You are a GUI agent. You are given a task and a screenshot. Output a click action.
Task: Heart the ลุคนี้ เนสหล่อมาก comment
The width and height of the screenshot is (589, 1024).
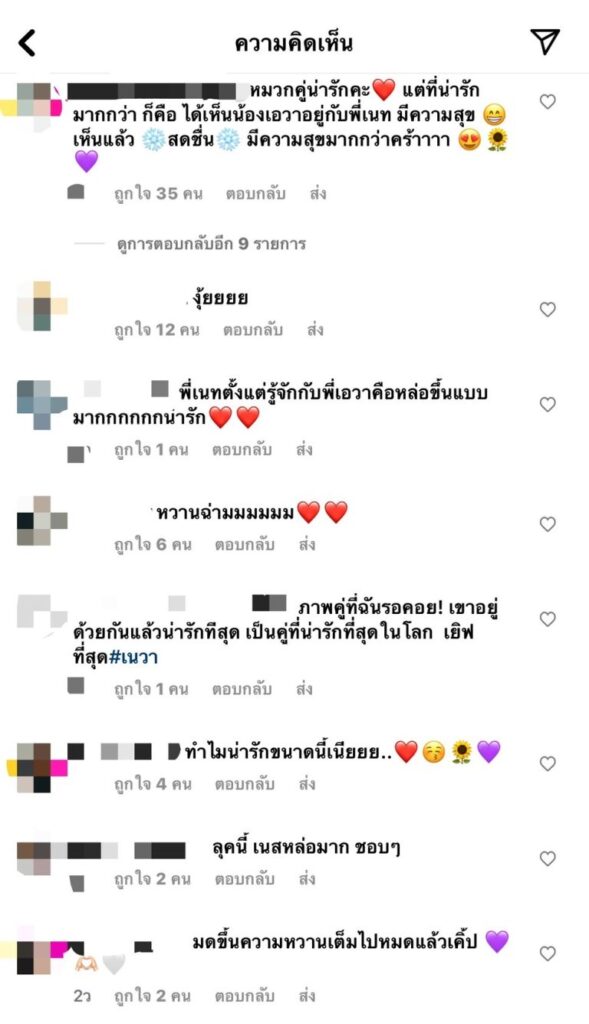point(547,858)
